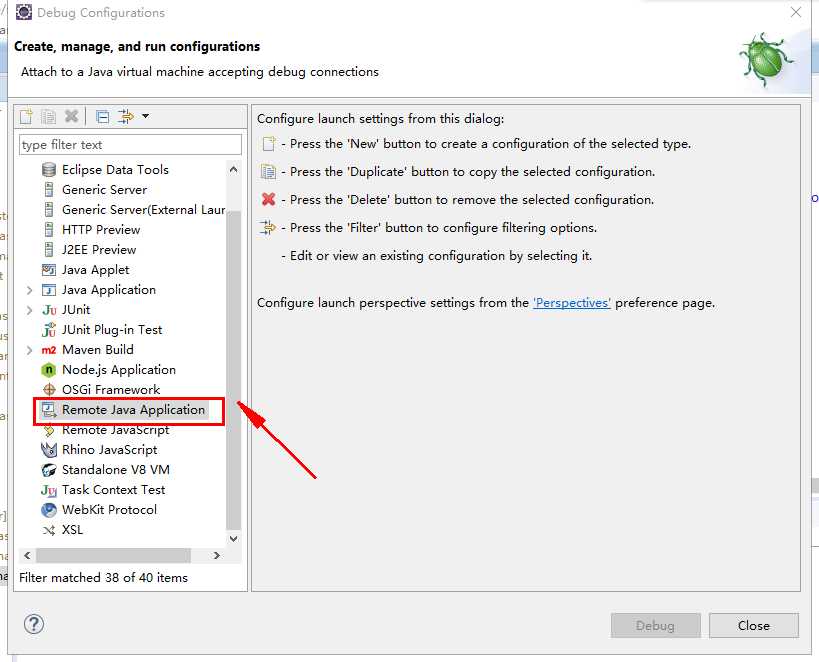Select the Generic Server(External Launch) icon

click(x=49, y=210)
